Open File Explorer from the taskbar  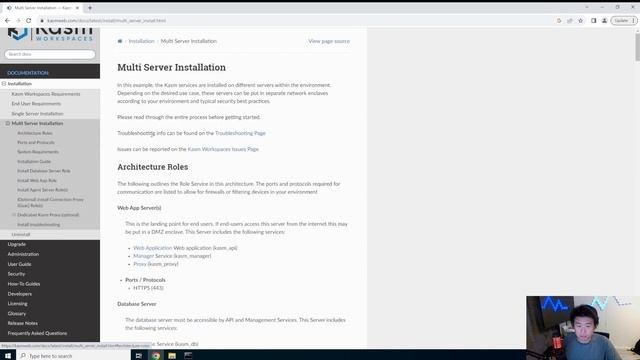click(x=172, y=356)
